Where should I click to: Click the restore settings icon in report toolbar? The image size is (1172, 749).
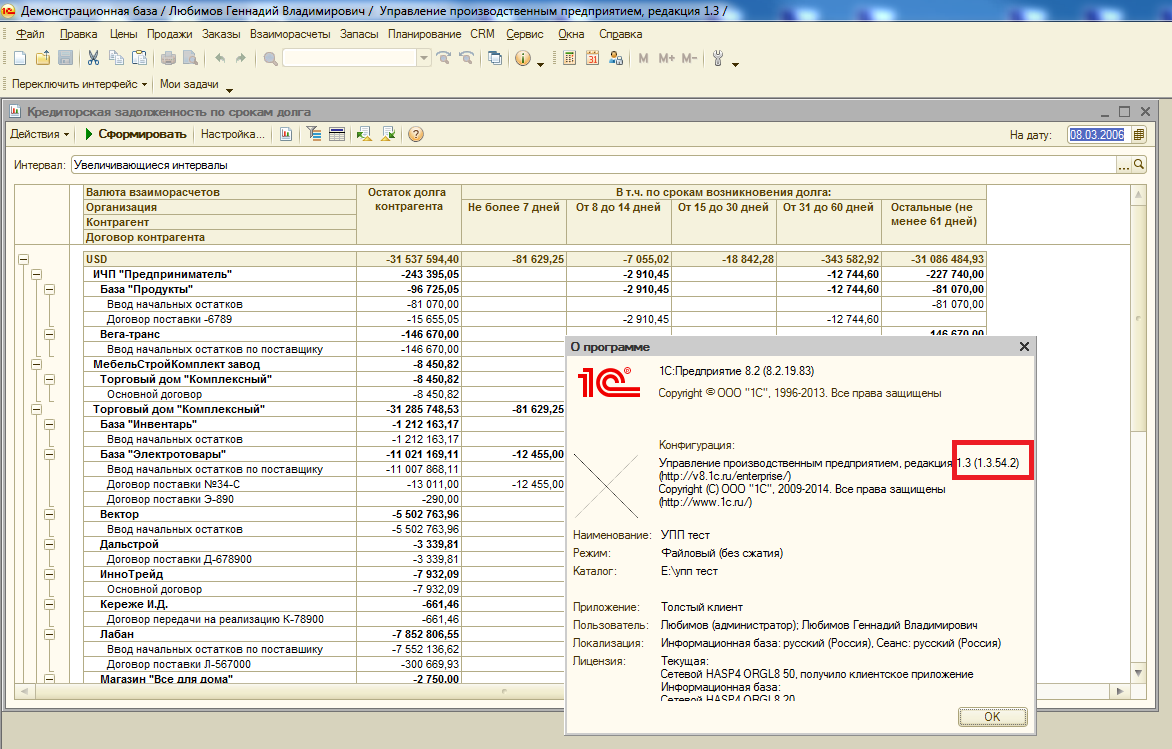pyautogui.click(x=365, y=135)
